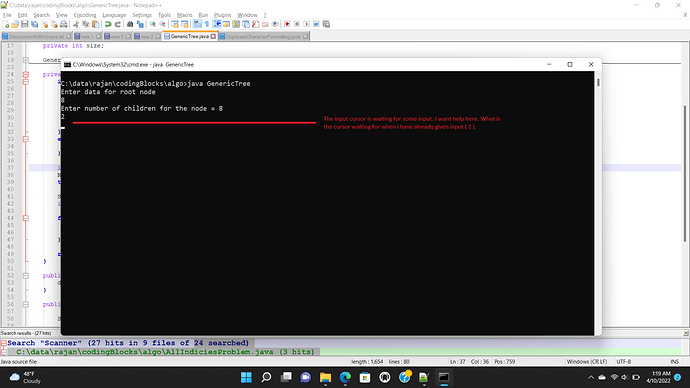Screen dimensions: 690x388
Task: Click UTF-8 encoding in status bar
Action: tap(624, 362)
